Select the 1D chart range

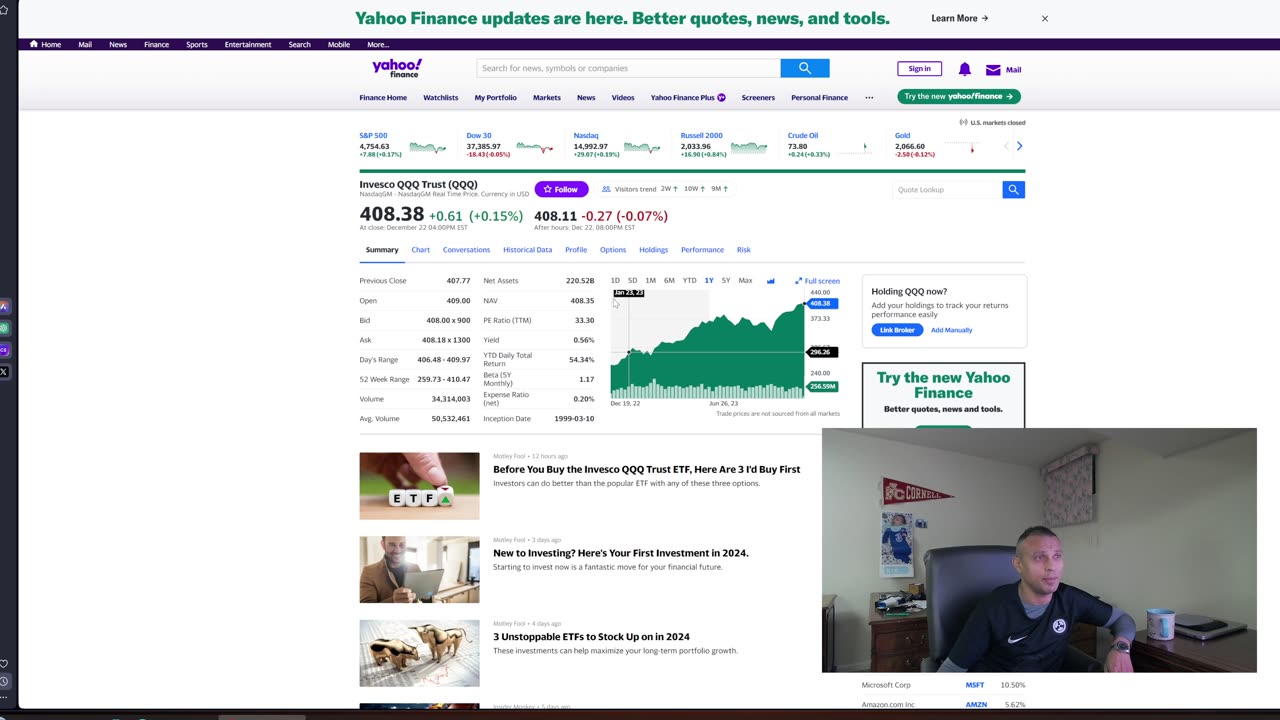tap(615, 281)
